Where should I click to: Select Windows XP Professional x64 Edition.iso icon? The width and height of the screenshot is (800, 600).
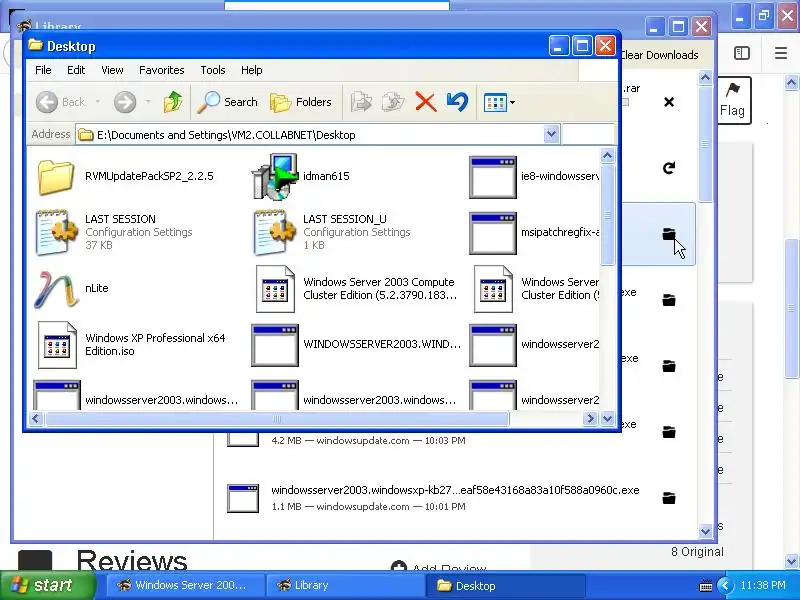57,345
